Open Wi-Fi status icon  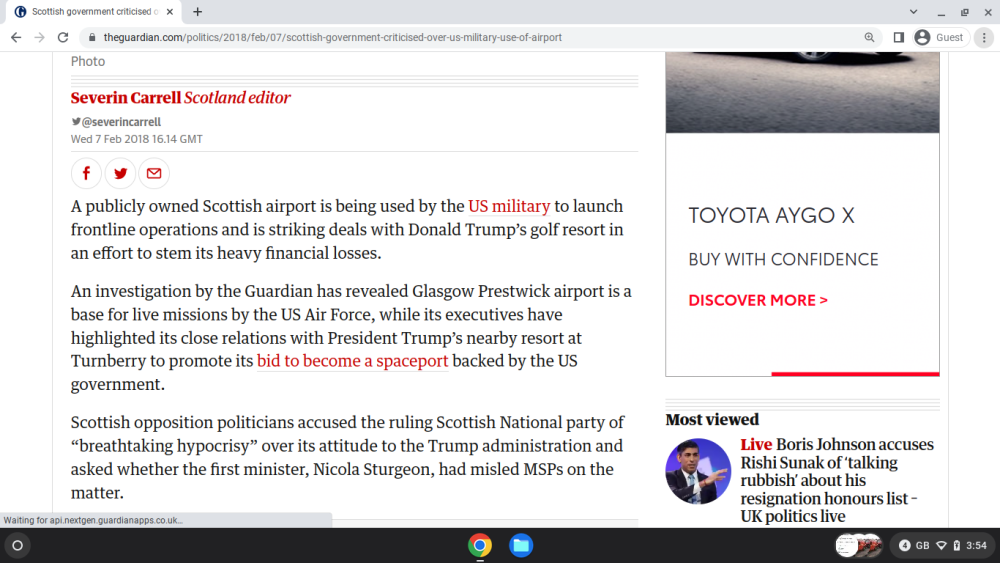click(941, 545)
